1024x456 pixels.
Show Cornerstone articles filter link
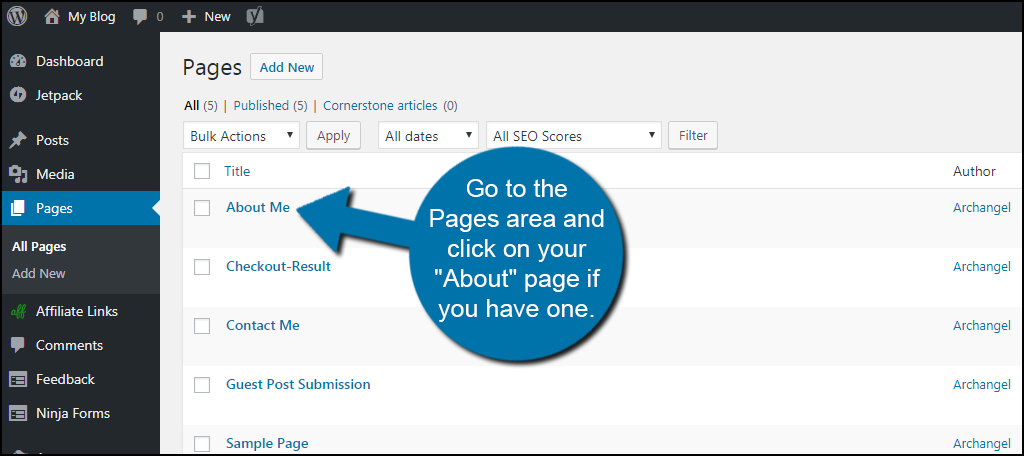(380, 105)
